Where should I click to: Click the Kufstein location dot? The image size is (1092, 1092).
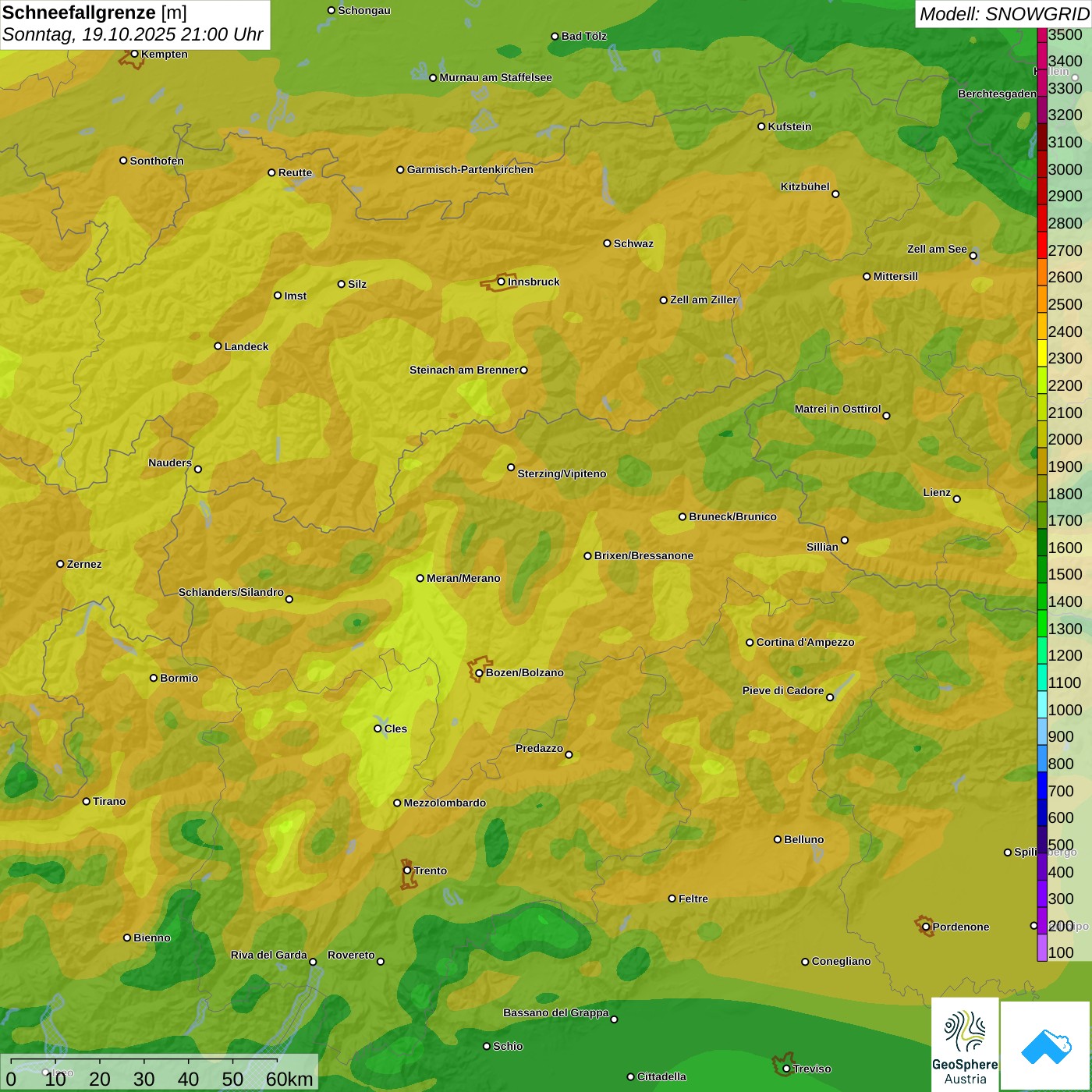[761, 126]
